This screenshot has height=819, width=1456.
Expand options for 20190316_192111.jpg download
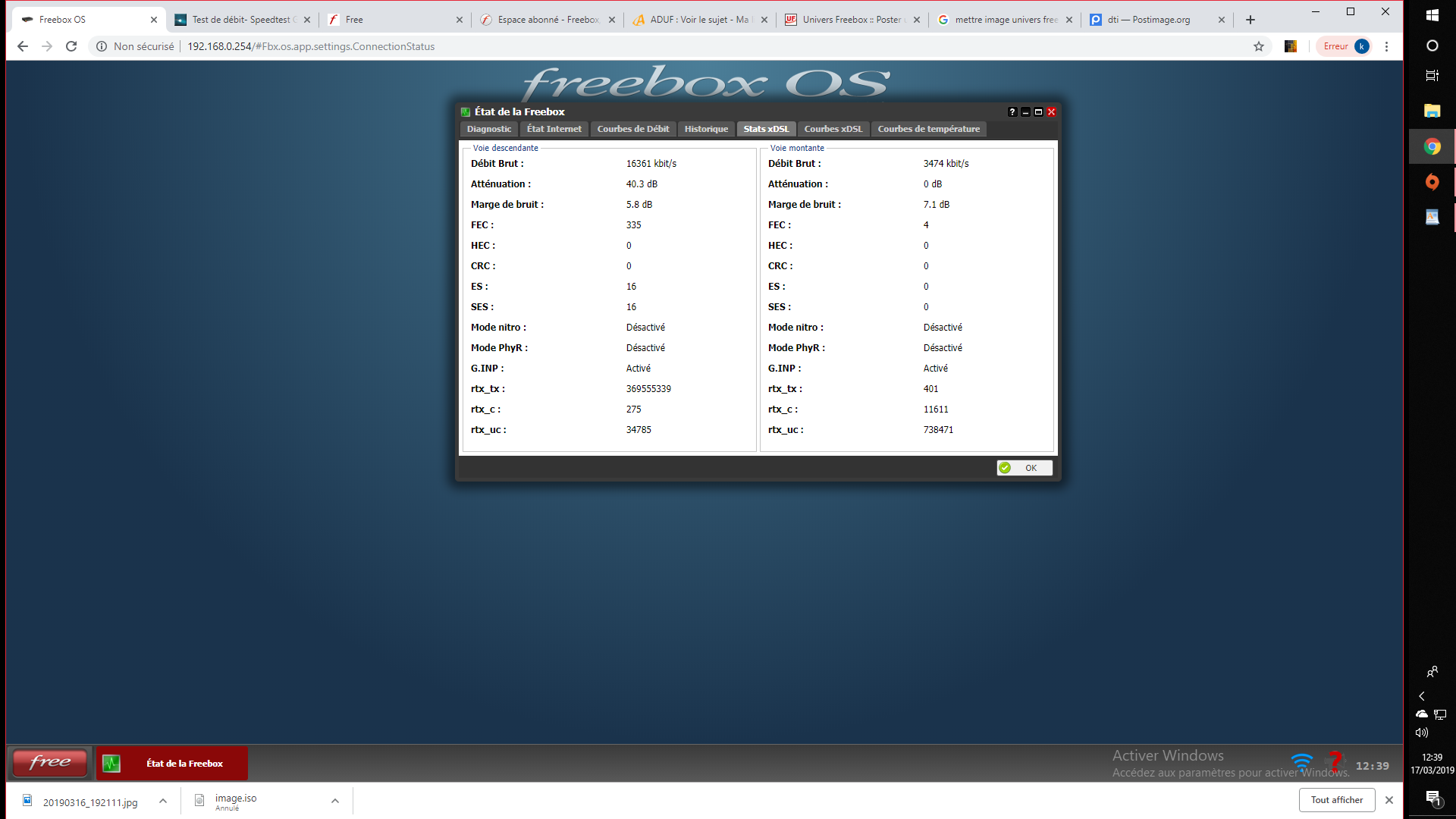coord(163,801)
